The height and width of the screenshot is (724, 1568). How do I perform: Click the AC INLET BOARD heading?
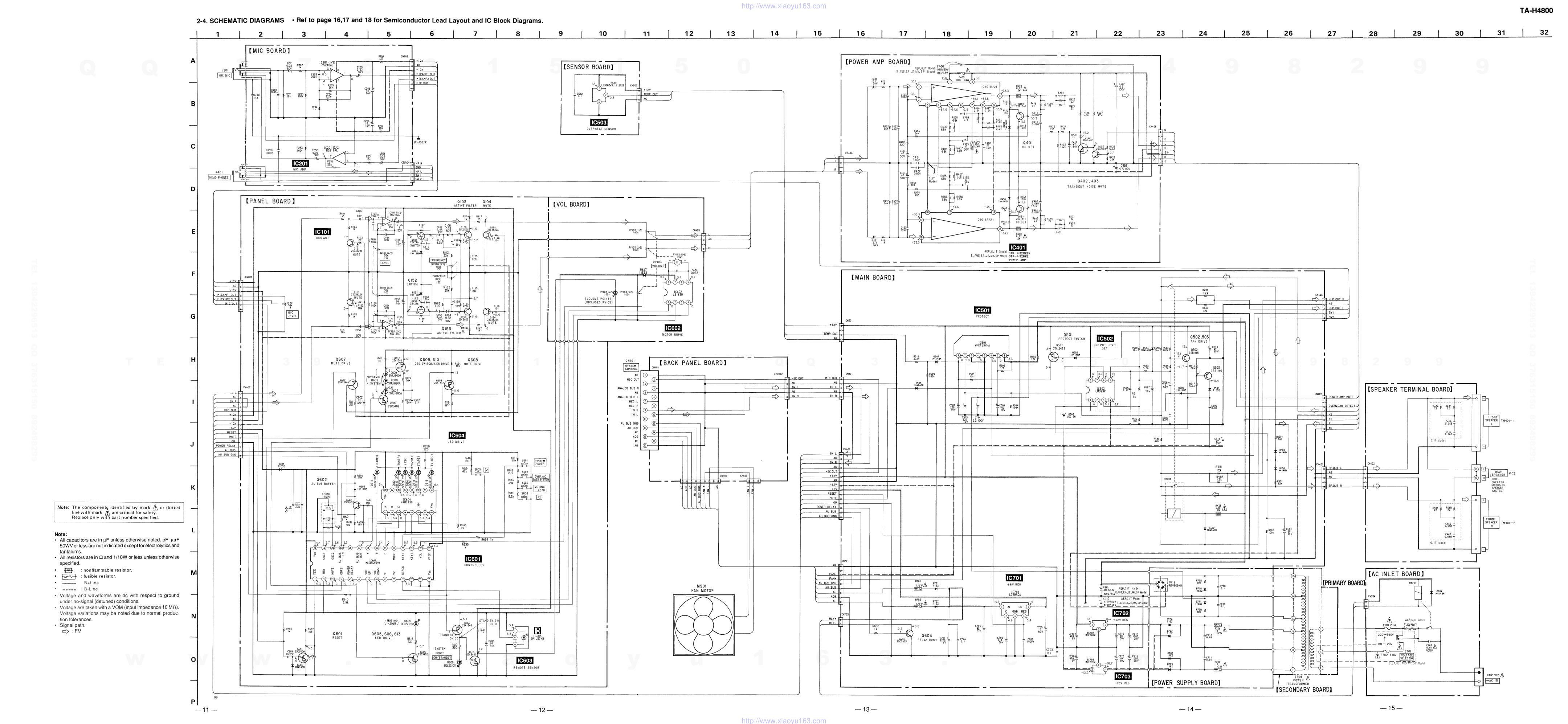point(1396,574)
